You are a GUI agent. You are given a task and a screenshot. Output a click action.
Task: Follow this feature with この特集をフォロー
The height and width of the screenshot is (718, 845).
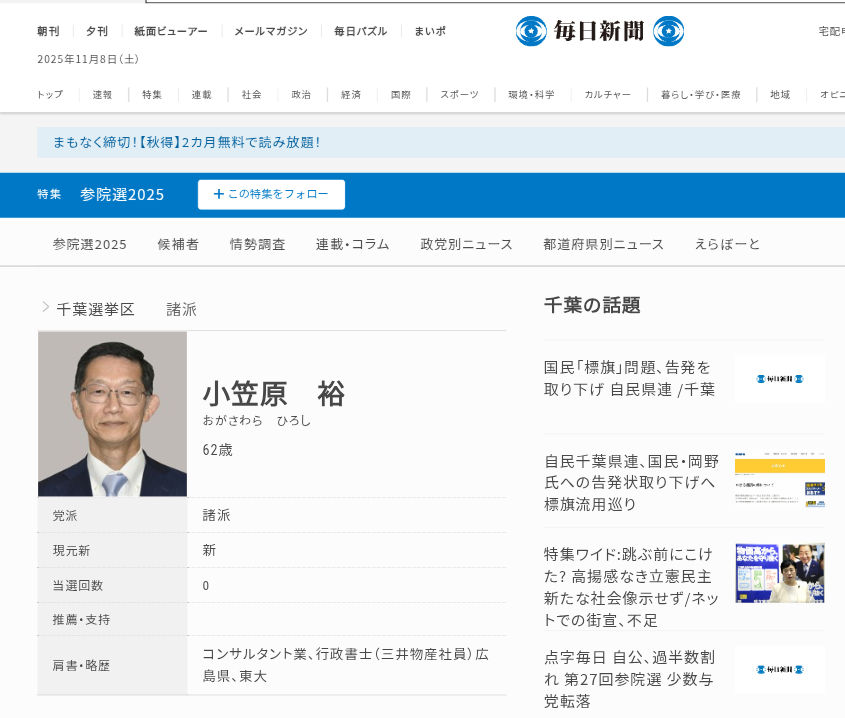click(271, 194)
